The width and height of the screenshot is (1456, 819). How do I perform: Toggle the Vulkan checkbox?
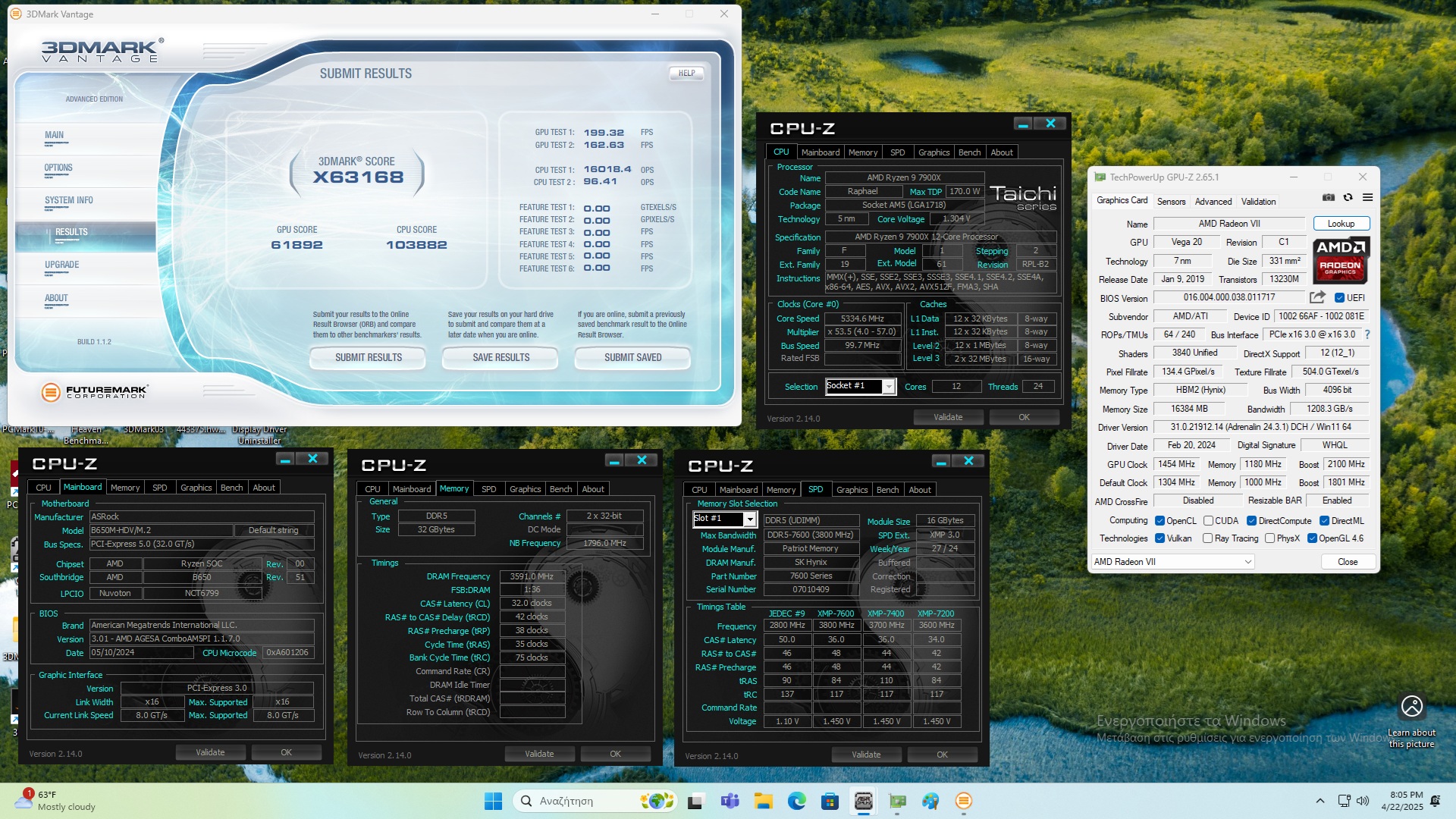[x=1159, y=538]
